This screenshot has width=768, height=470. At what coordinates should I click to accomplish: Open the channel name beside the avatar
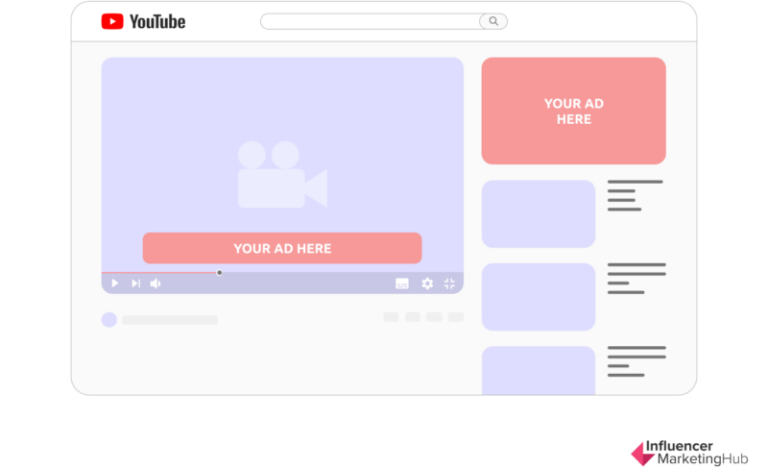[170, 320]
